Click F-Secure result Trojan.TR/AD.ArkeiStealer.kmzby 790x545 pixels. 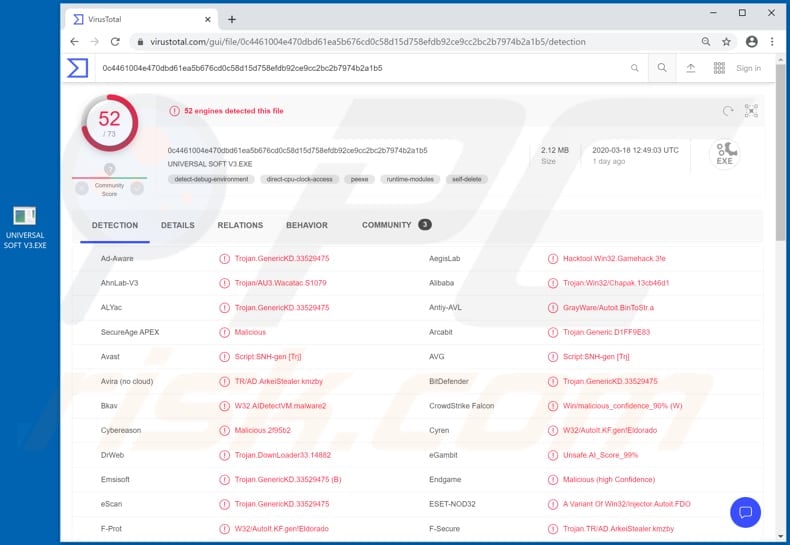[x=618, y=529]
